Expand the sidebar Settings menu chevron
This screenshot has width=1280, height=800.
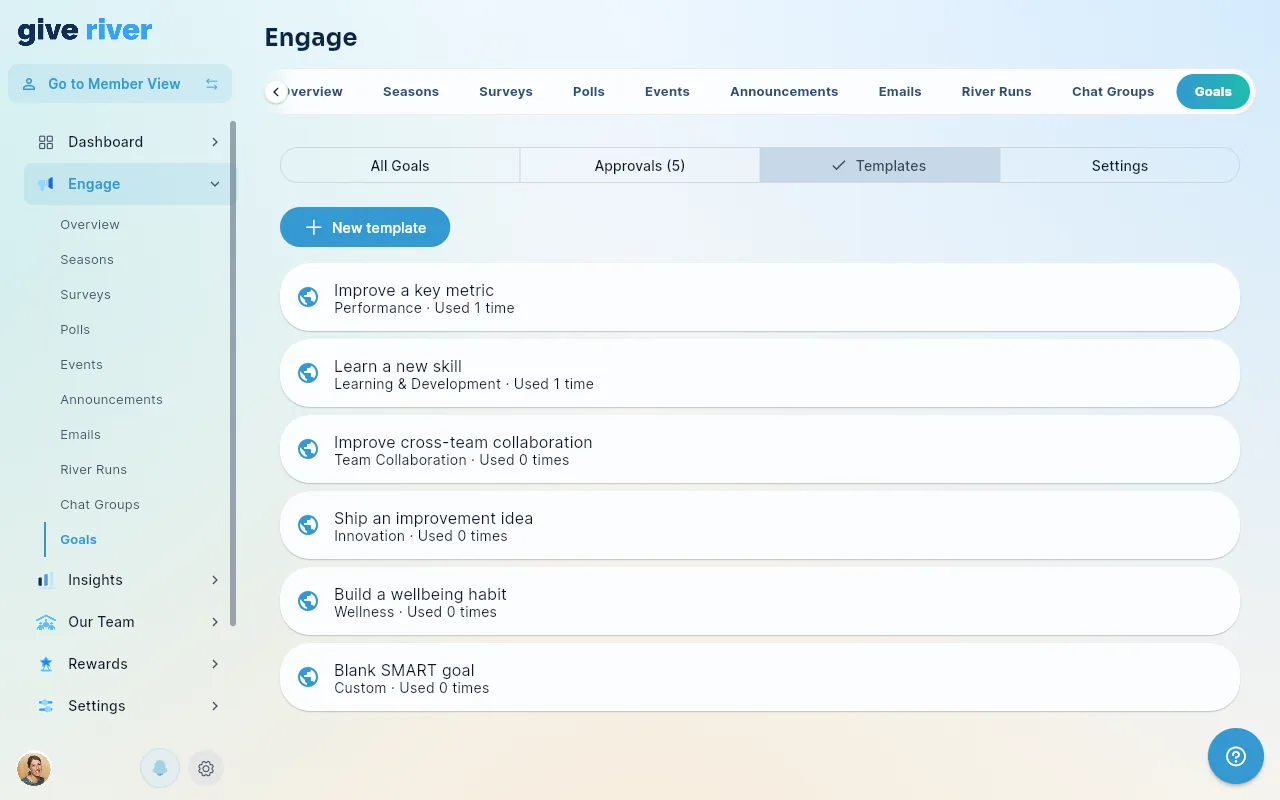pos(215,706)
